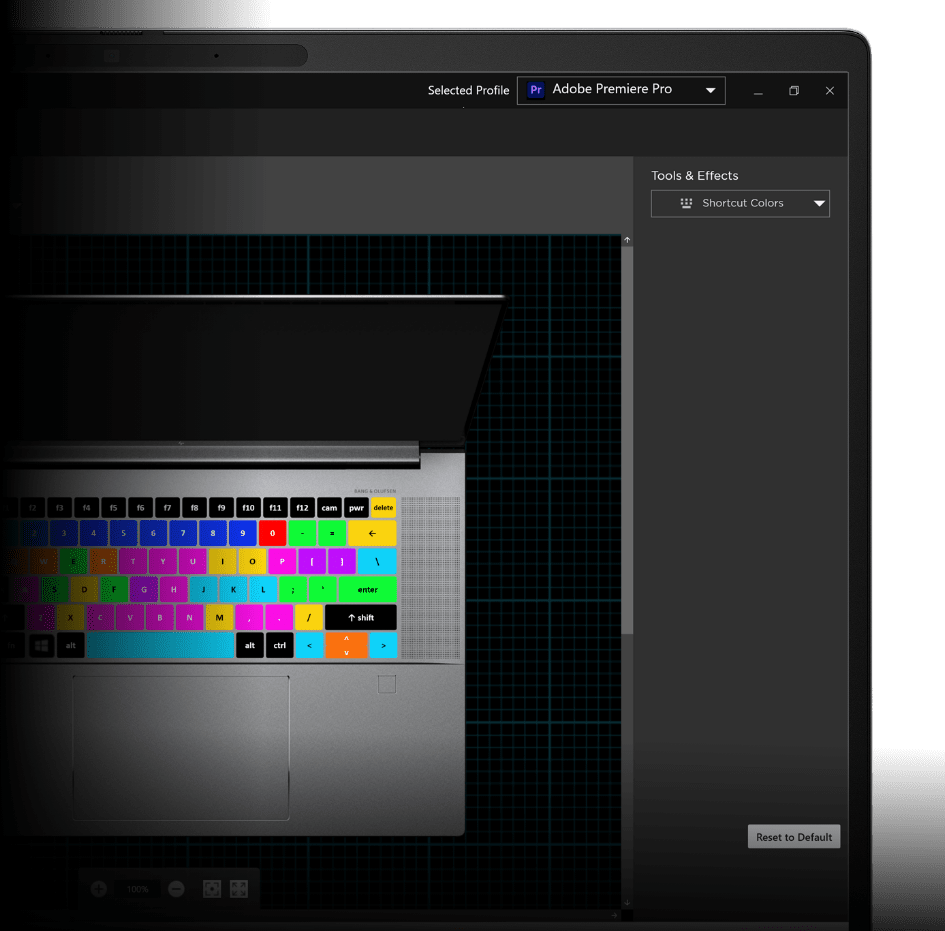The width and height of the screenshot is (945, 931).
Task: Expand the Shortcut Colors dropdown
Action: (740, 204)
